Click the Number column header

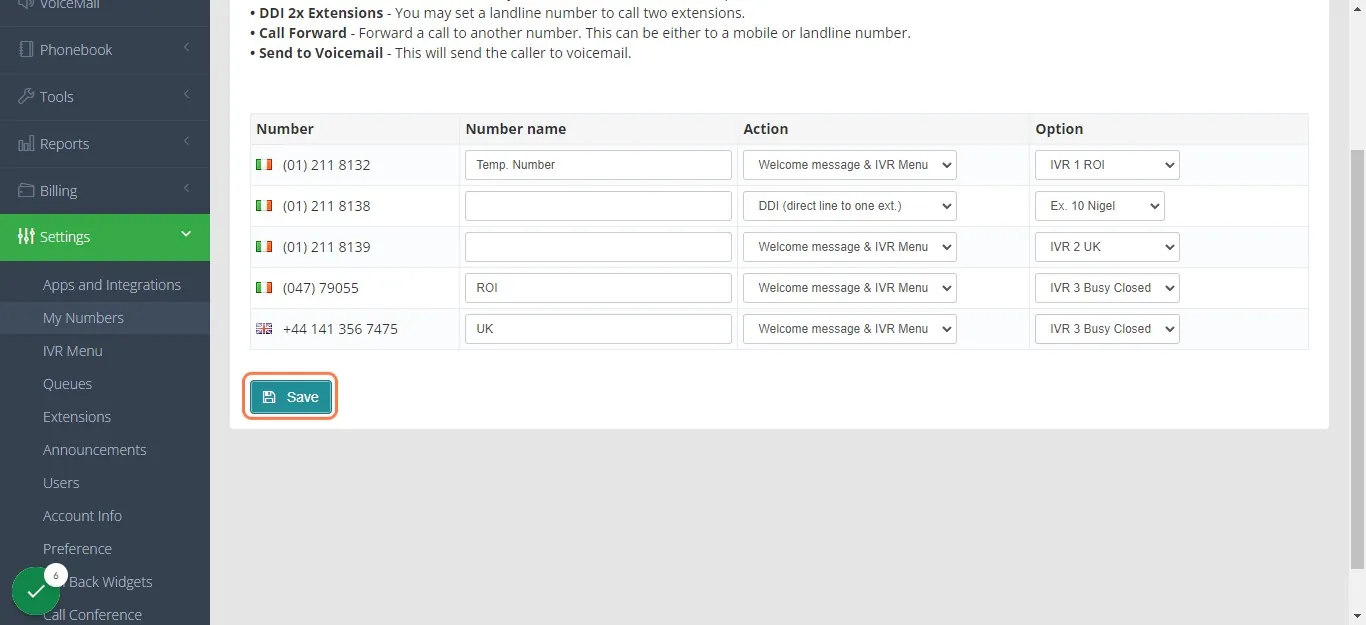tap(285, 129)
